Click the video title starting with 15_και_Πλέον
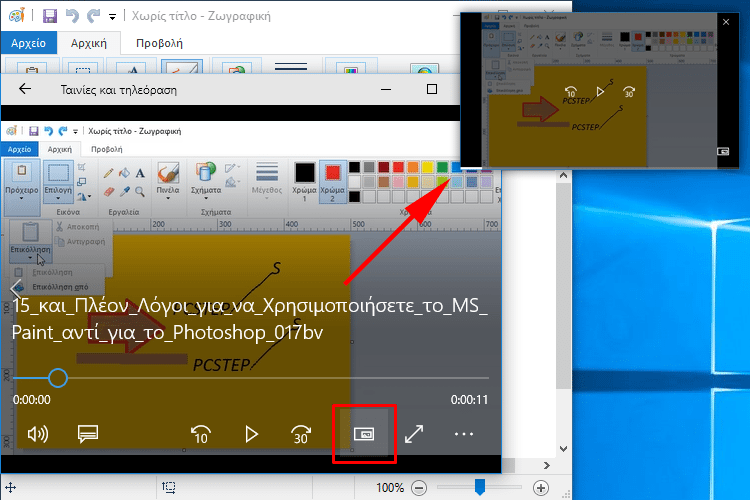The height and width of the screenshot is (500, 750). [x=249, y=319]
